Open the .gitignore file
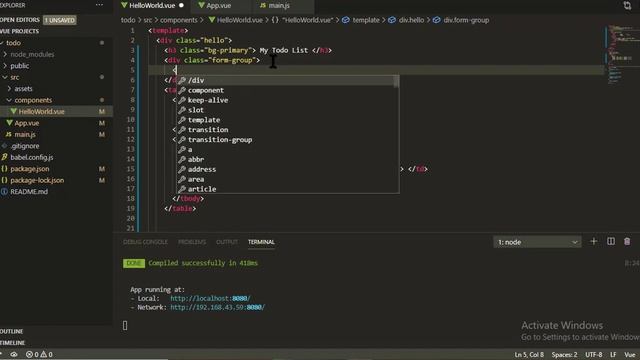Screen dimensions: 640x360 click(25, 146)
